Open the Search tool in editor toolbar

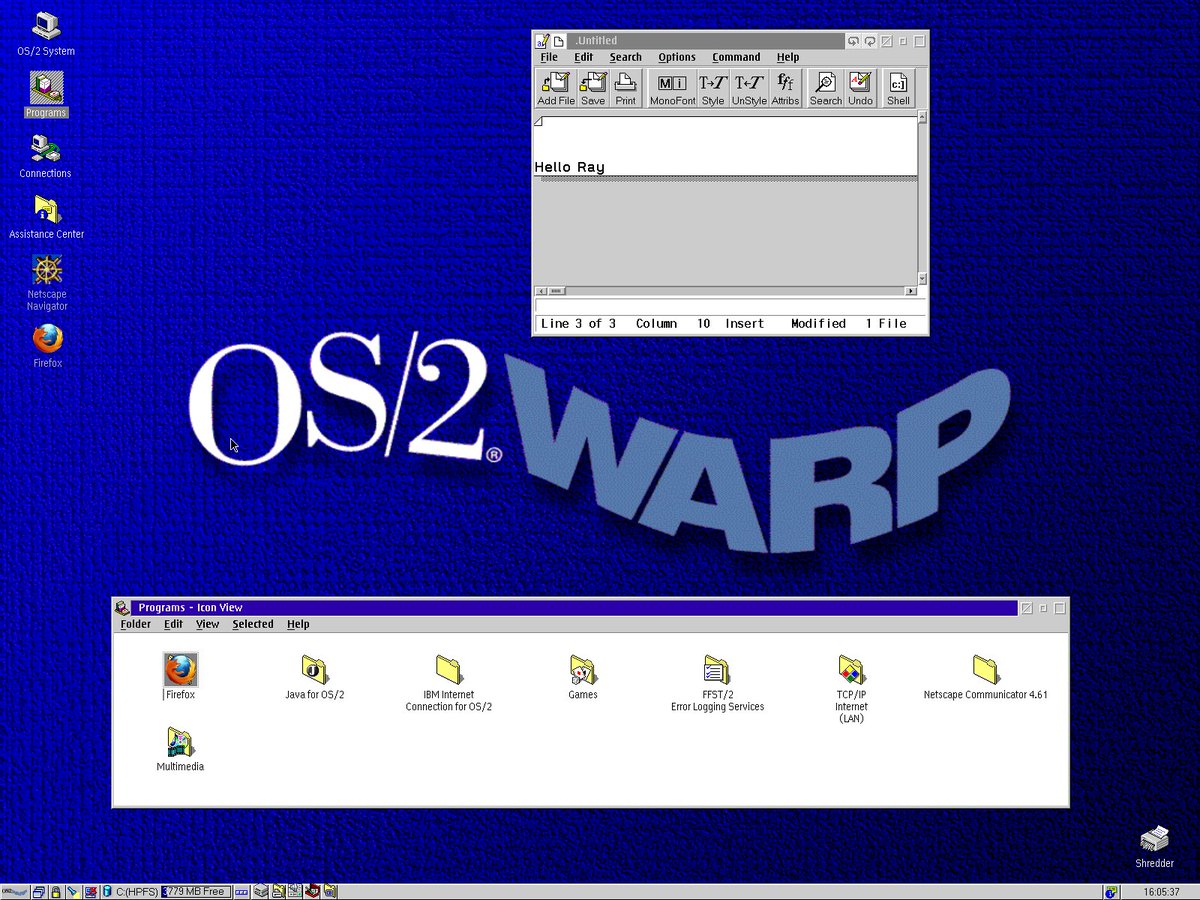pyautogui.click(x=826, y=88)
